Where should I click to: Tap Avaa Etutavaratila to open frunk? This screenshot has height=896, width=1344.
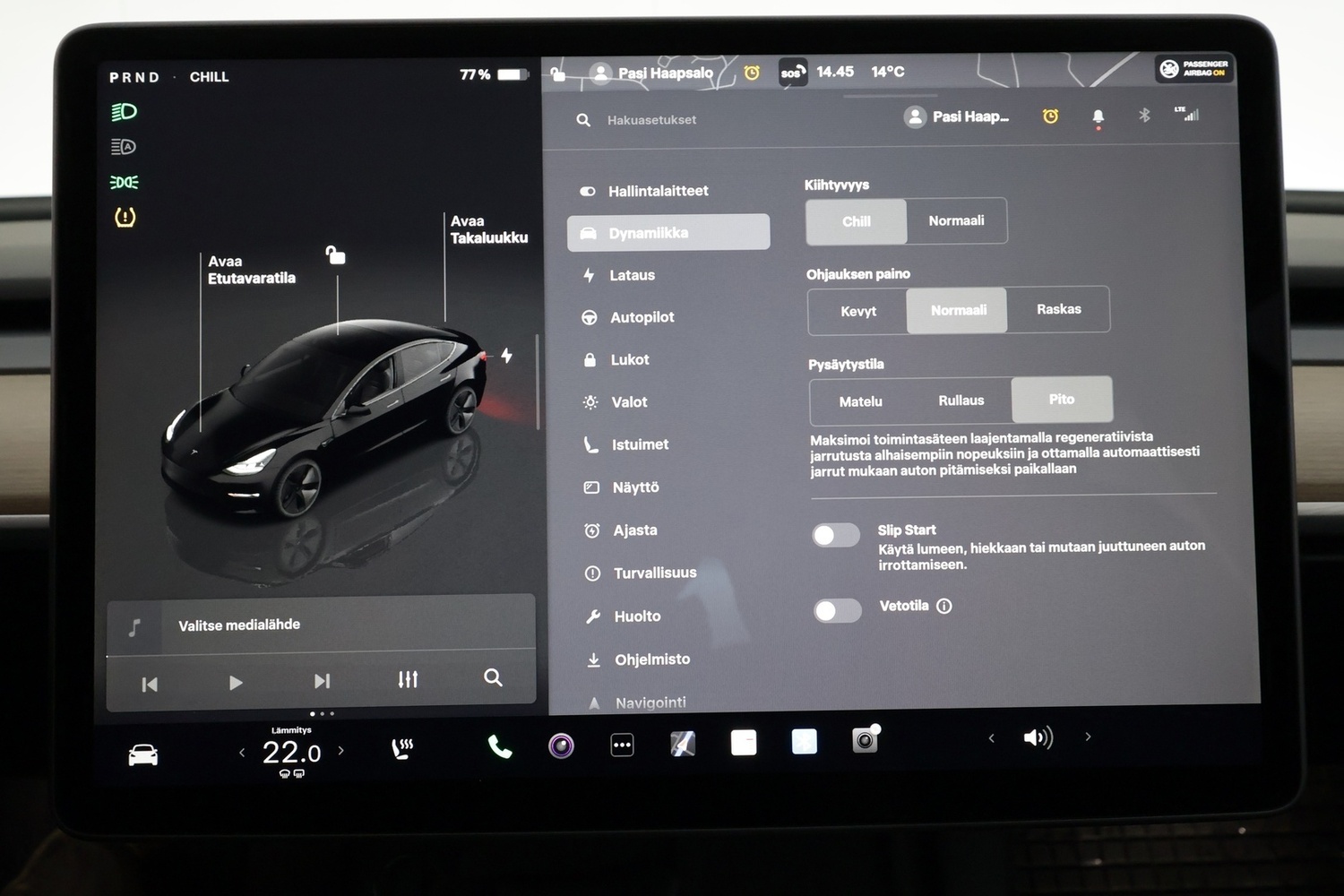tap(251, 270)
